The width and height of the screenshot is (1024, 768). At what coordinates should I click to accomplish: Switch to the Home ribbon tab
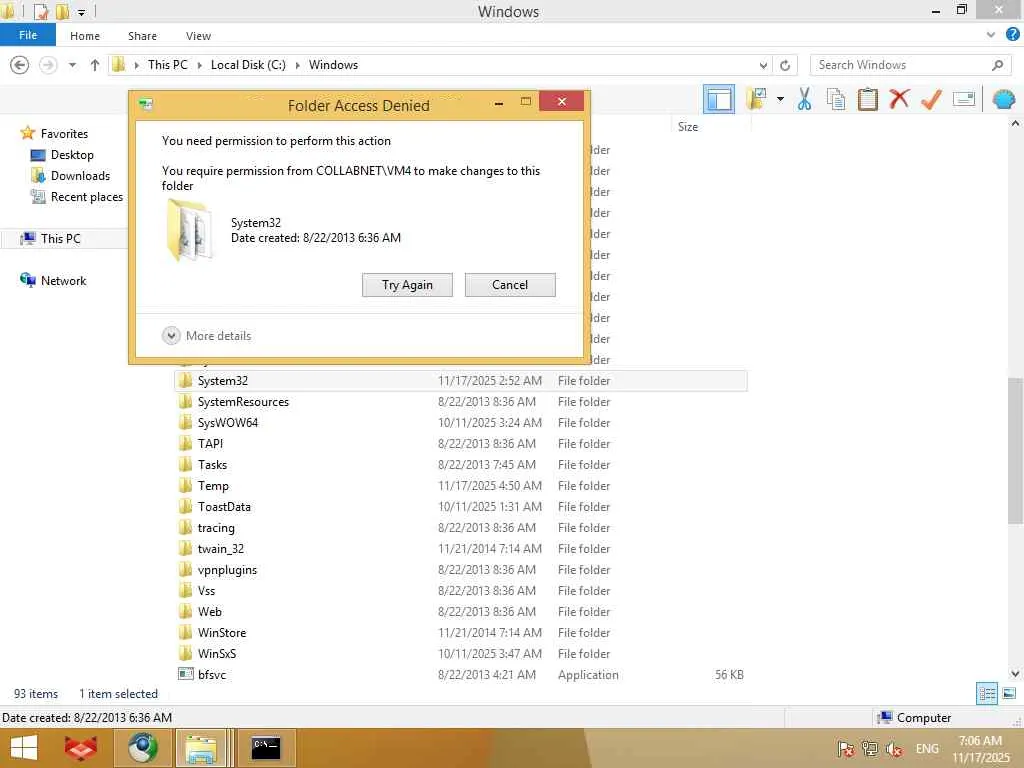coord(85,36)
